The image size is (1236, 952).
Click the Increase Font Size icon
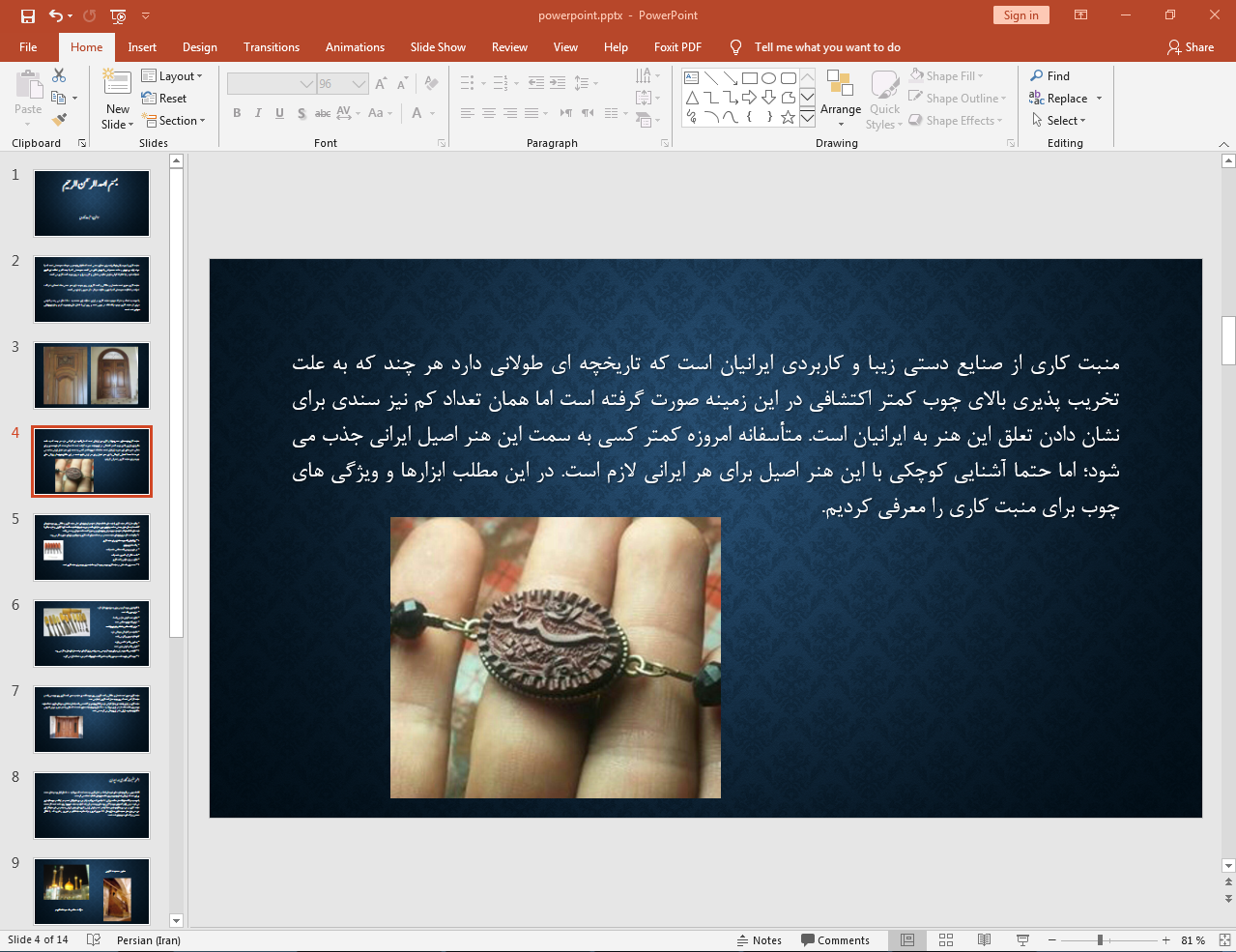(x=381, y=84)
